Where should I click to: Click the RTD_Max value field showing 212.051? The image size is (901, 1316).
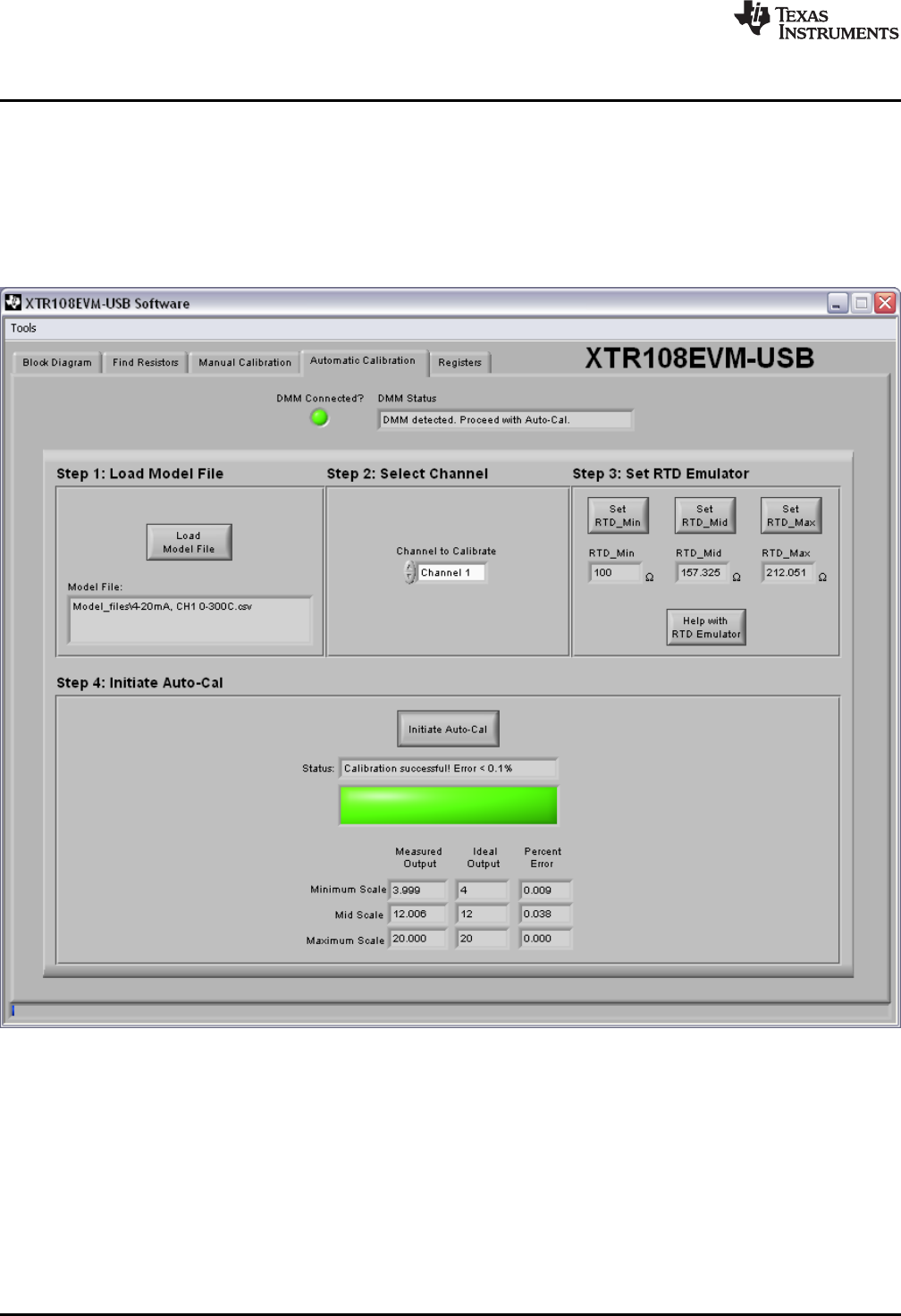[x=788, y=572]
